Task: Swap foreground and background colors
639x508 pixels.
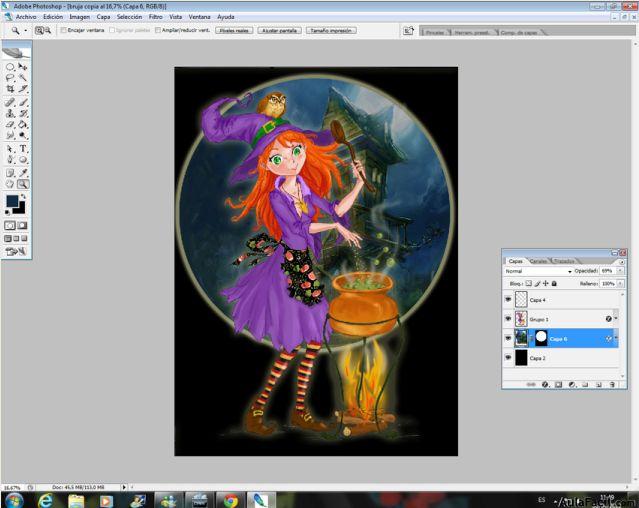Action: coord(23,197)
